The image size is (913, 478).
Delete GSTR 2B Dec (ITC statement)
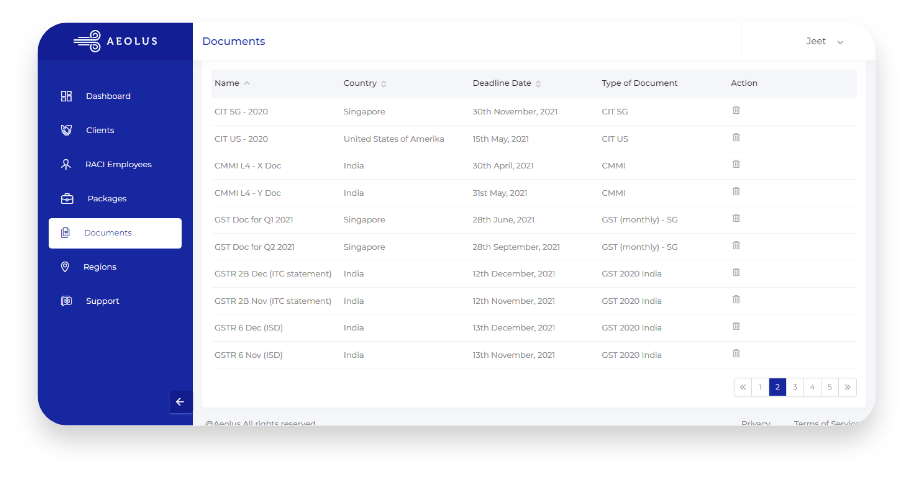click(x=736, y=272)
